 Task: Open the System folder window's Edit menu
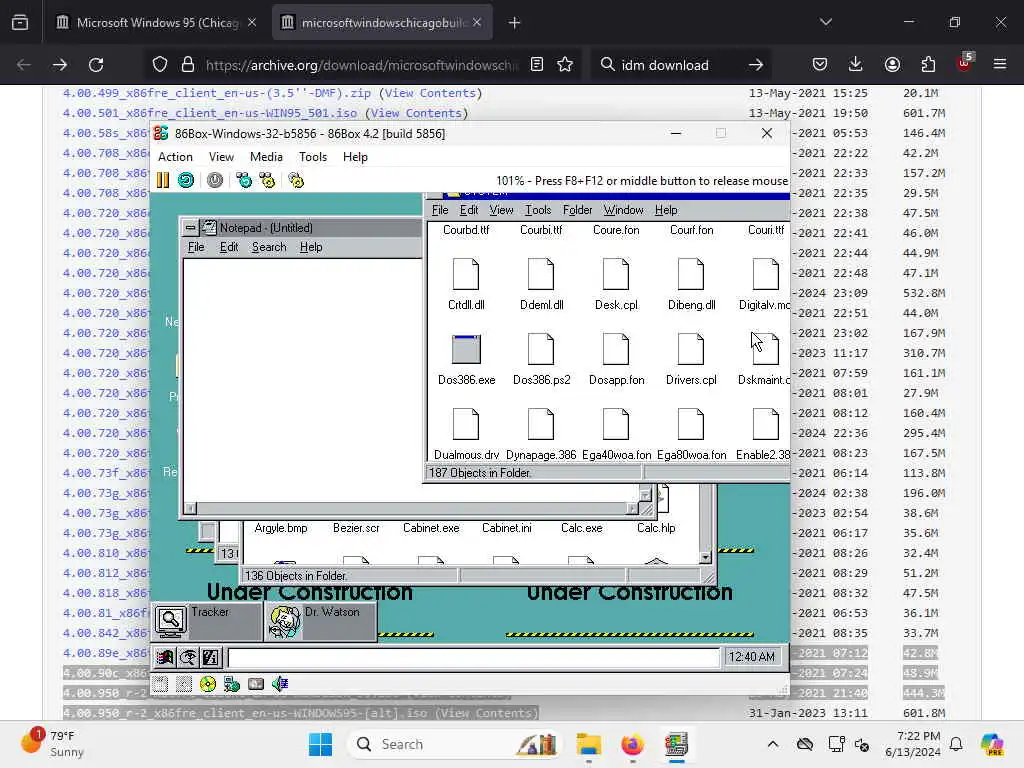coord(469,210)
